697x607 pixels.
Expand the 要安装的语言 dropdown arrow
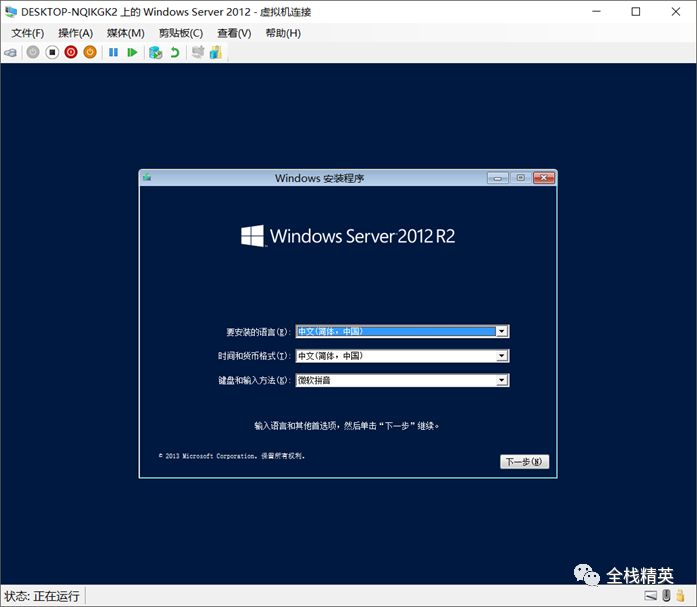502,331
